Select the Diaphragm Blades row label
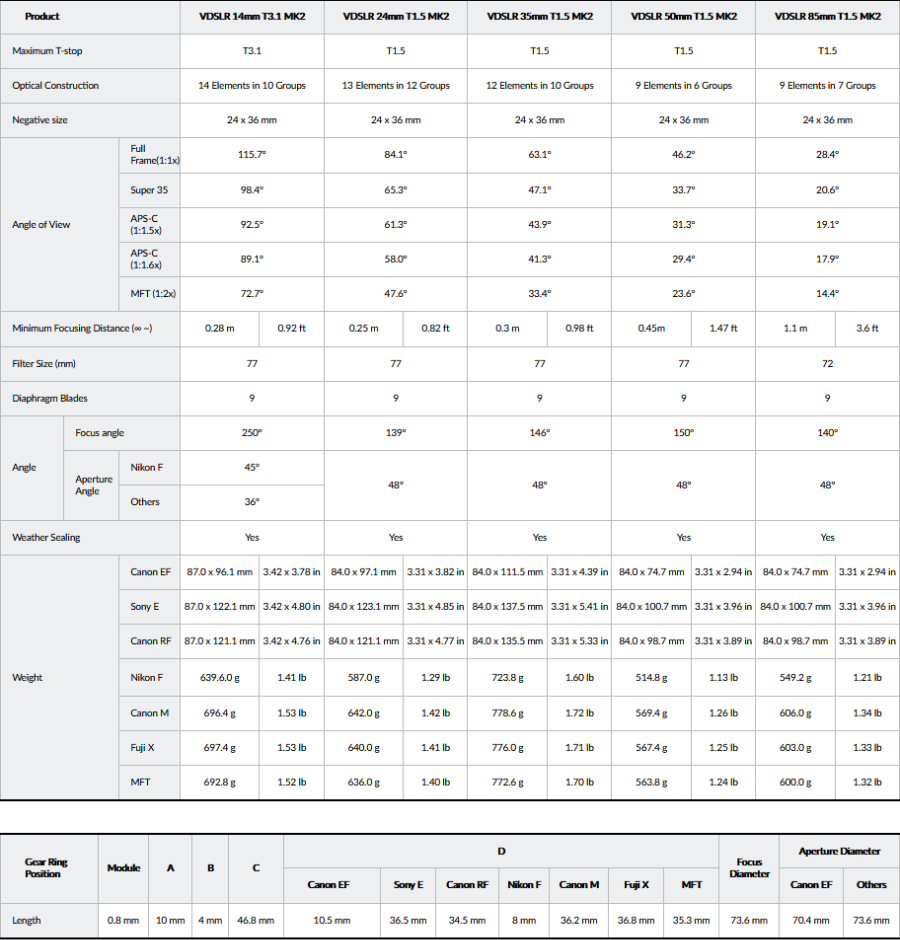Viewport: 900px width, 940px height. coord(50,398)
